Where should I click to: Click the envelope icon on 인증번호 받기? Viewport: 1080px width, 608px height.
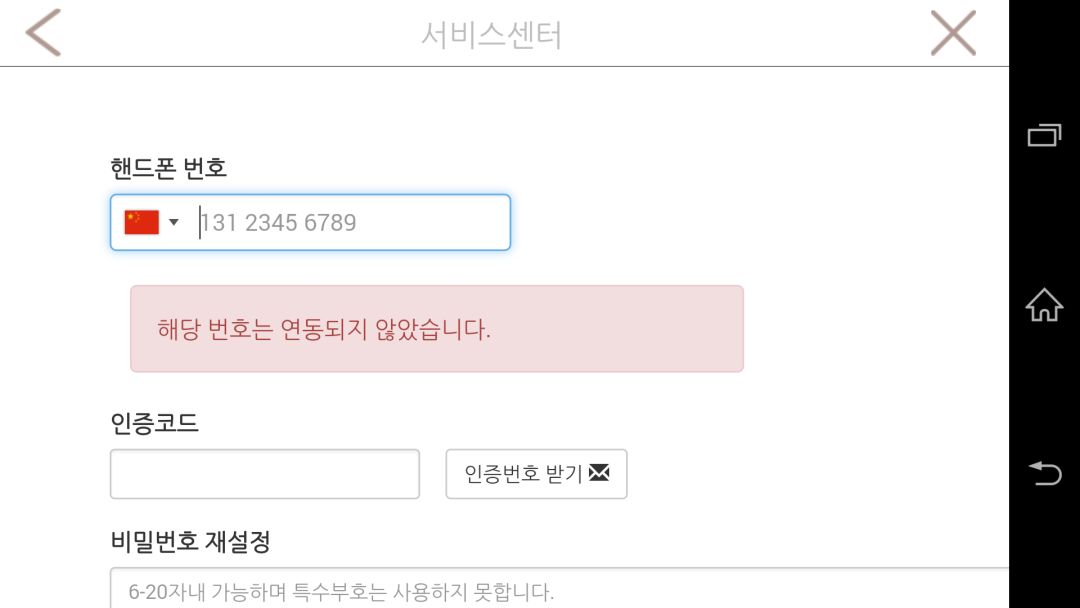click(x=599, y=473)
